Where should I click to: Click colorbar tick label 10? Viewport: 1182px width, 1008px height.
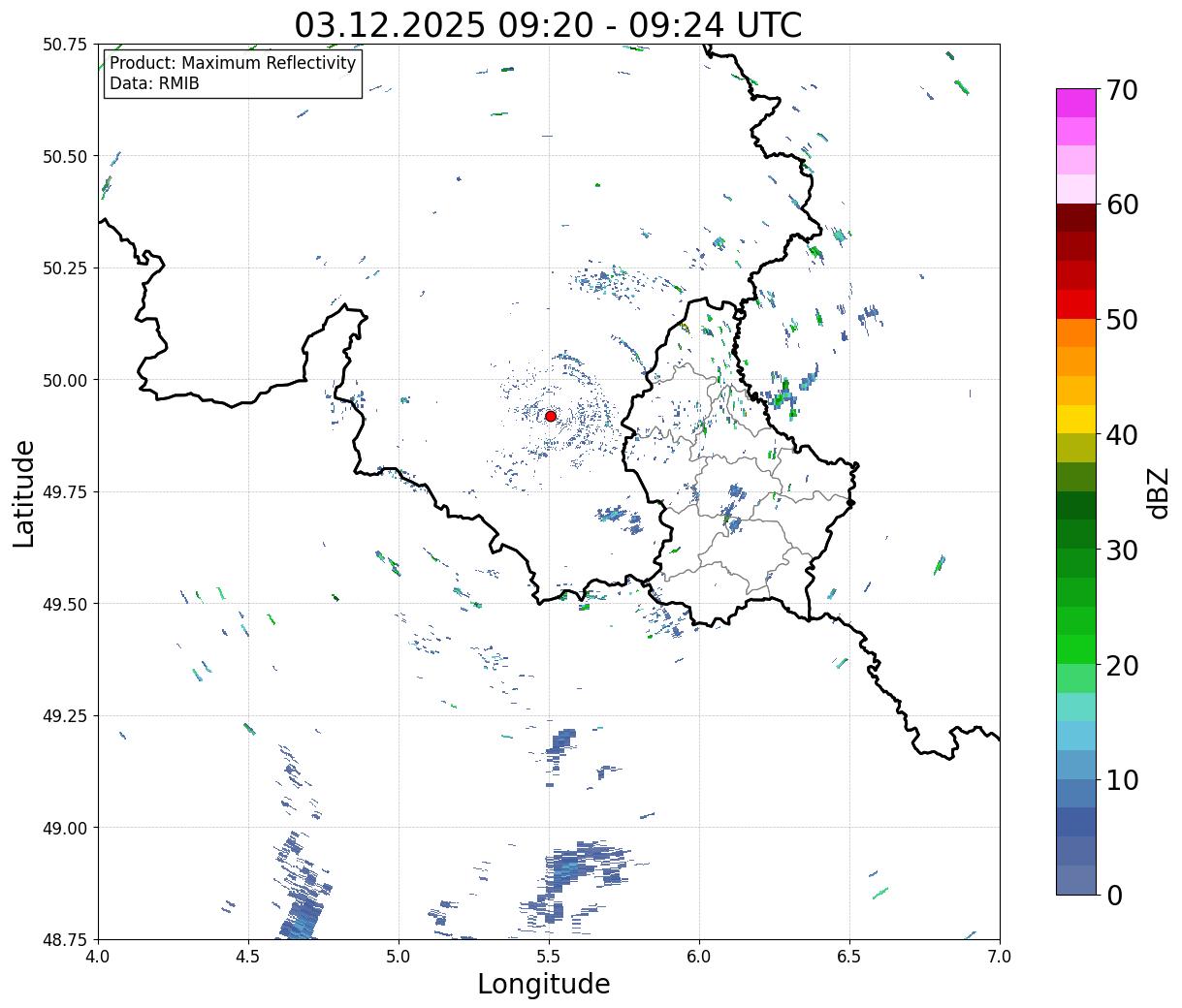pyautogui.click(x=1121, y=779)
